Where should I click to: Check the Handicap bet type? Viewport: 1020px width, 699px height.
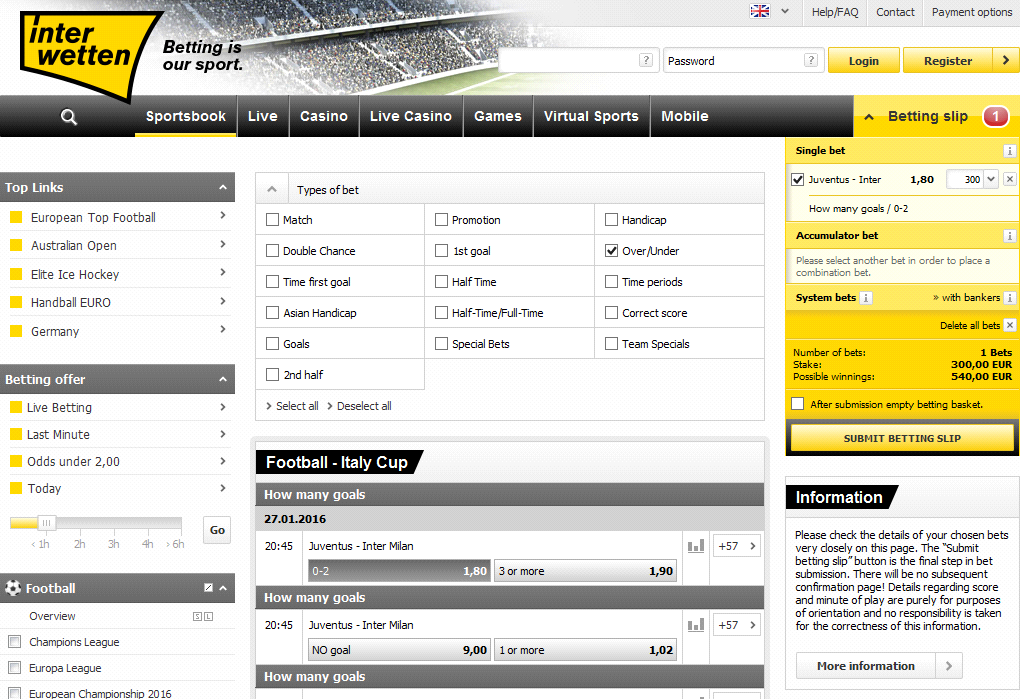tap(611, 220)
